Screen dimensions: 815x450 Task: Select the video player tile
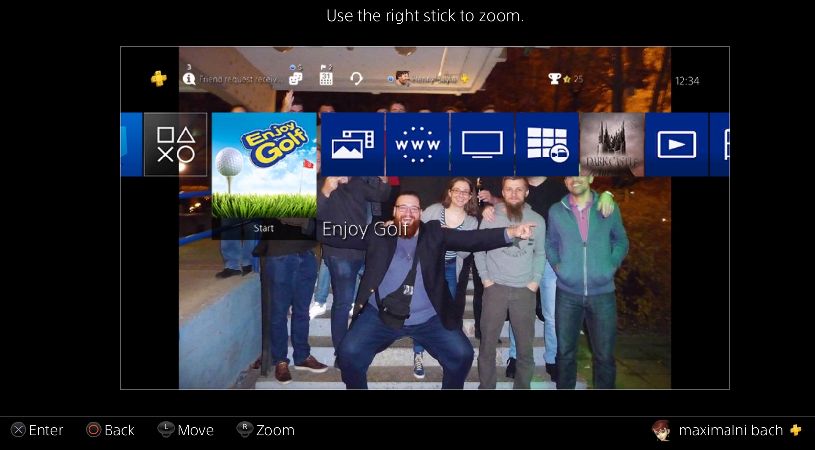676,144
